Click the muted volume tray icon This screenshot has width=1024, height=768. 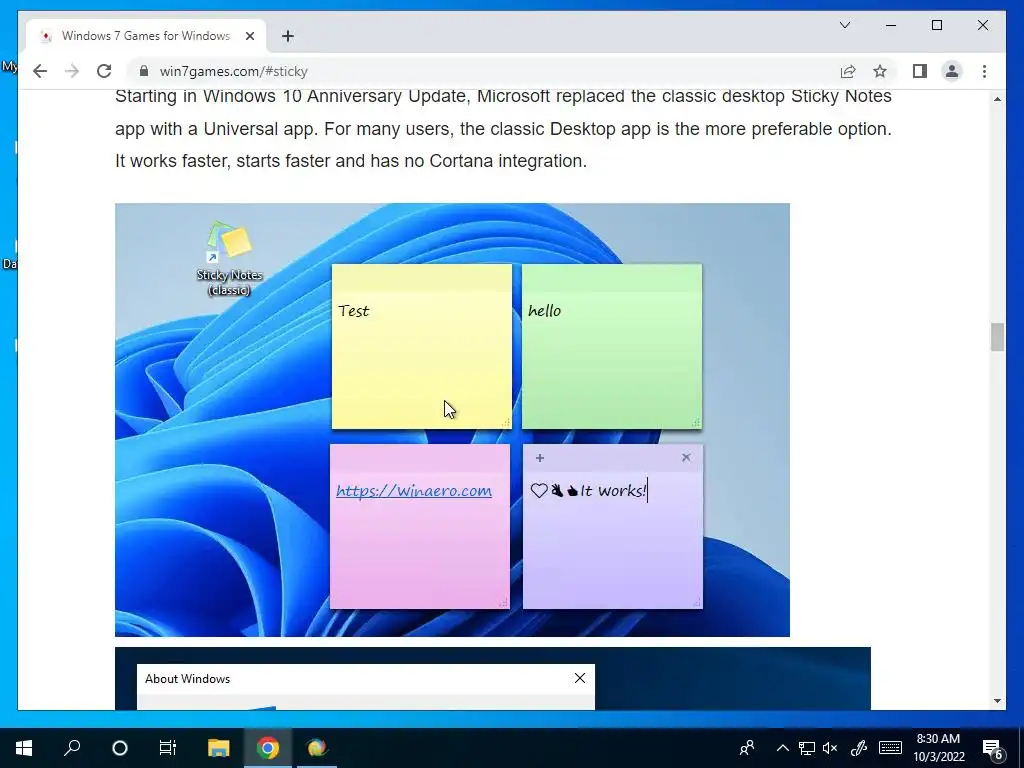click(x=830, y=748)
